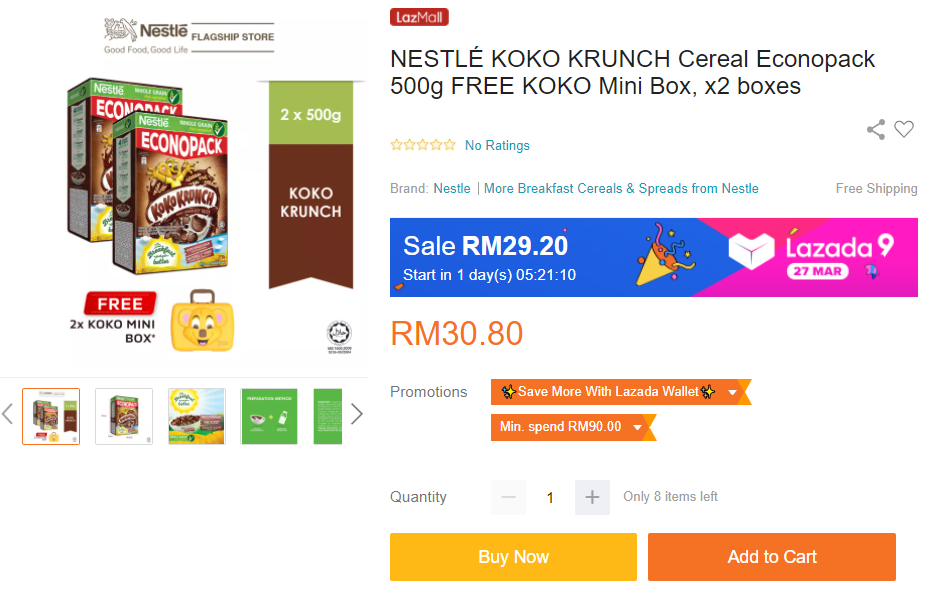
Task: Select the first product thumbnail
Action: [51, 416]
